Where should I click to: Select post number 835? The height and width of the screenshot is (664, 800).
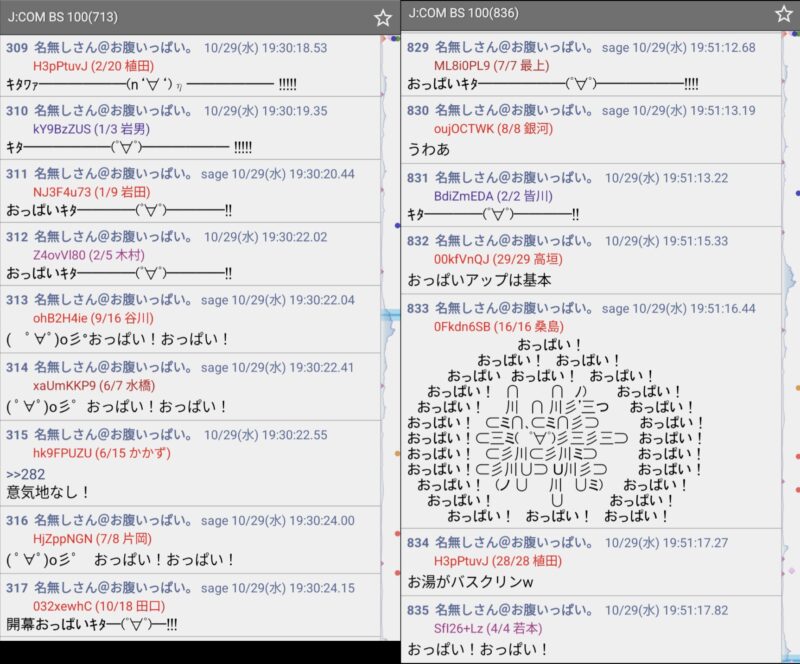418,610
